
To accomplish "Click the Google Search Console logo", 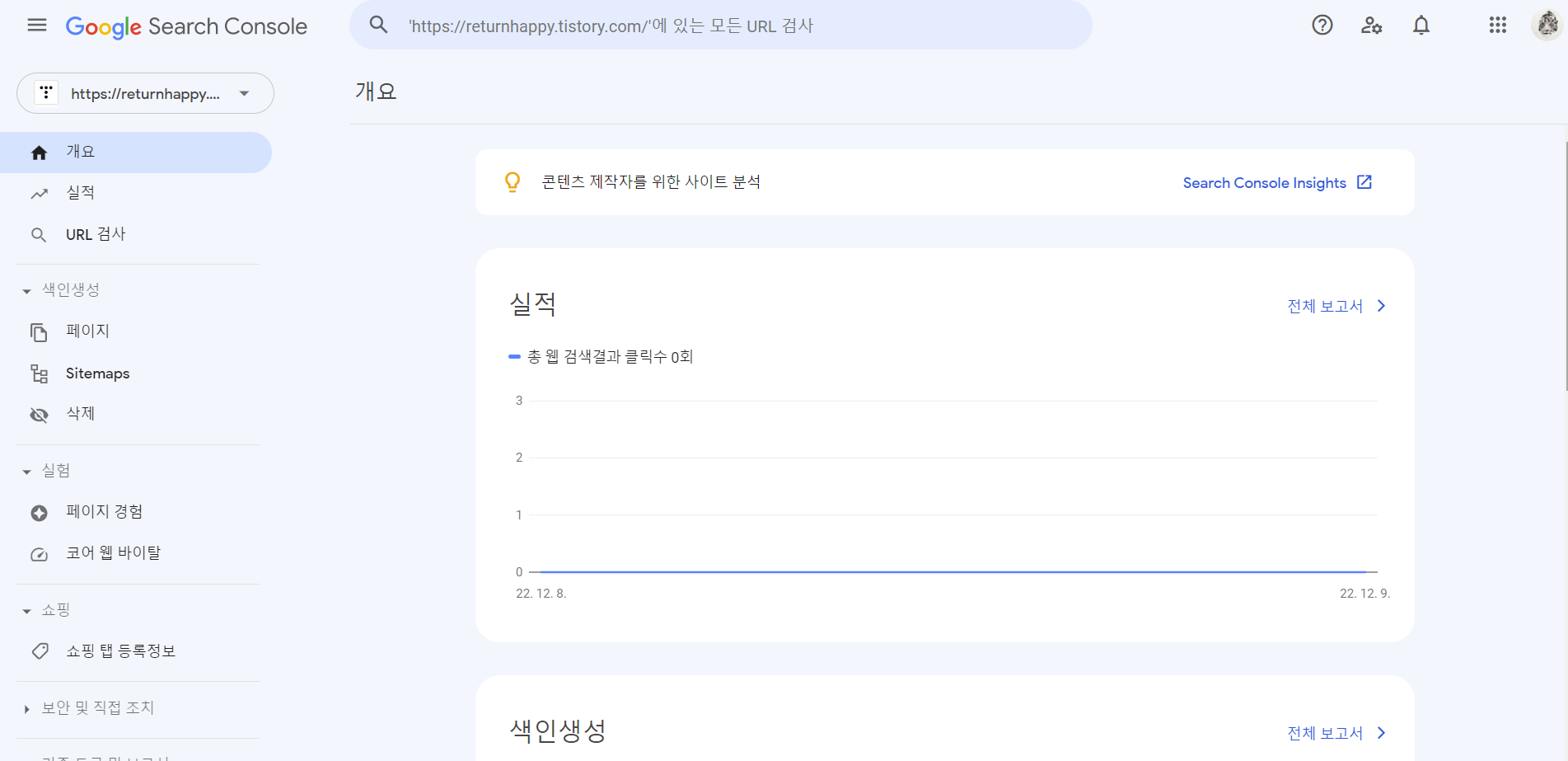I will 186,26.
